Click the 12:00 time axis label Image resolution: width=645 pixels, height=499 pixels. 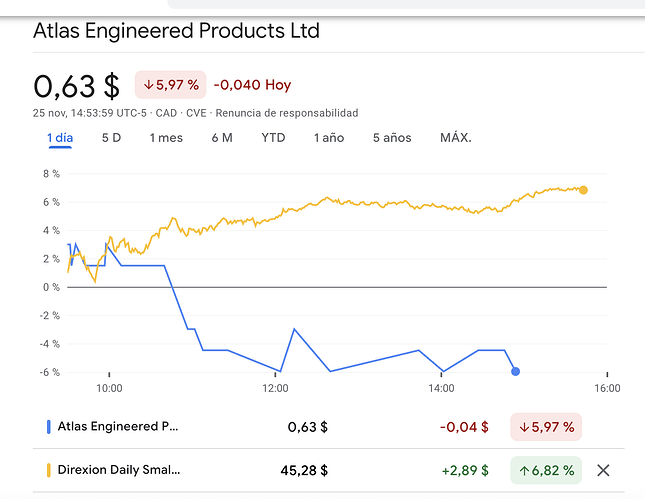[x=275, y=388]
